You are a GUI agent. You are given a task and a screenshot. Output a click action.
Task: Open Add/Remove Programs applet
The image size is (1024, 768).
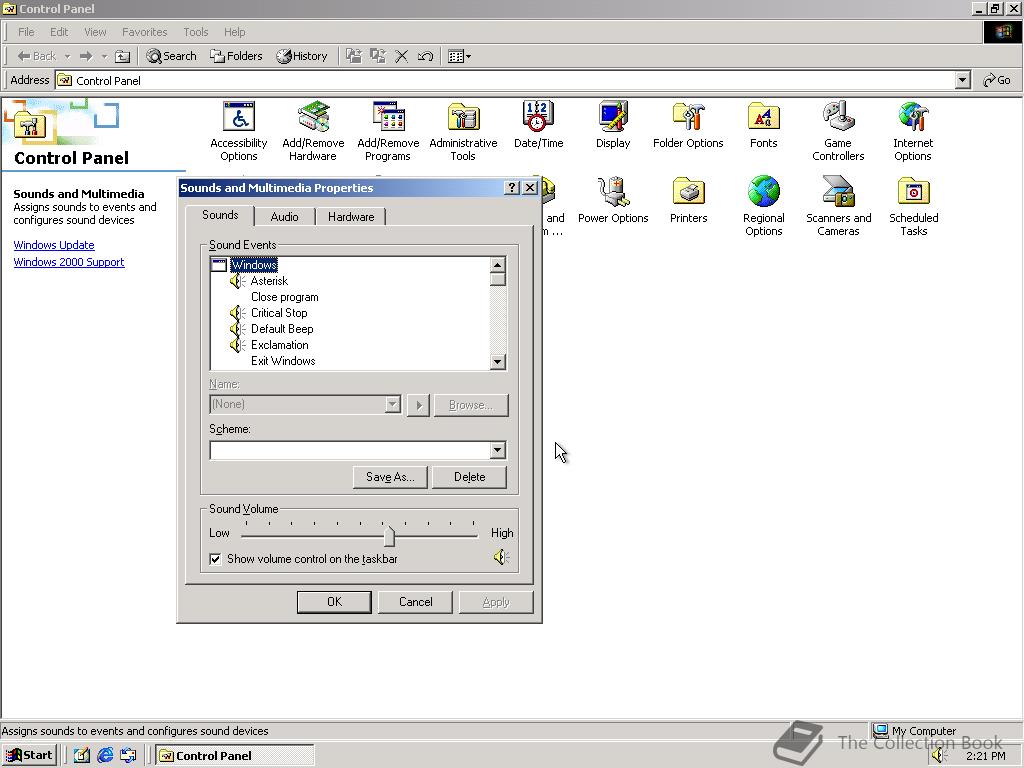tap(388, 131)
